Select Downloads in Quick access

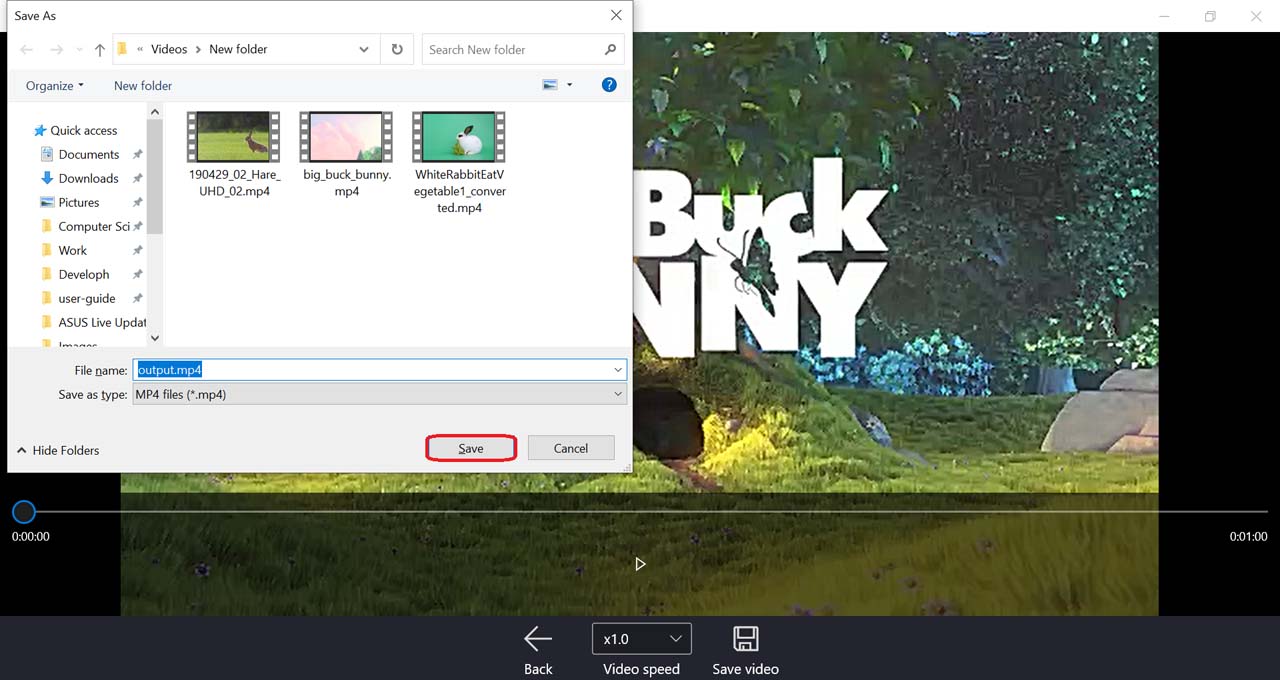[x=88, y=178]
